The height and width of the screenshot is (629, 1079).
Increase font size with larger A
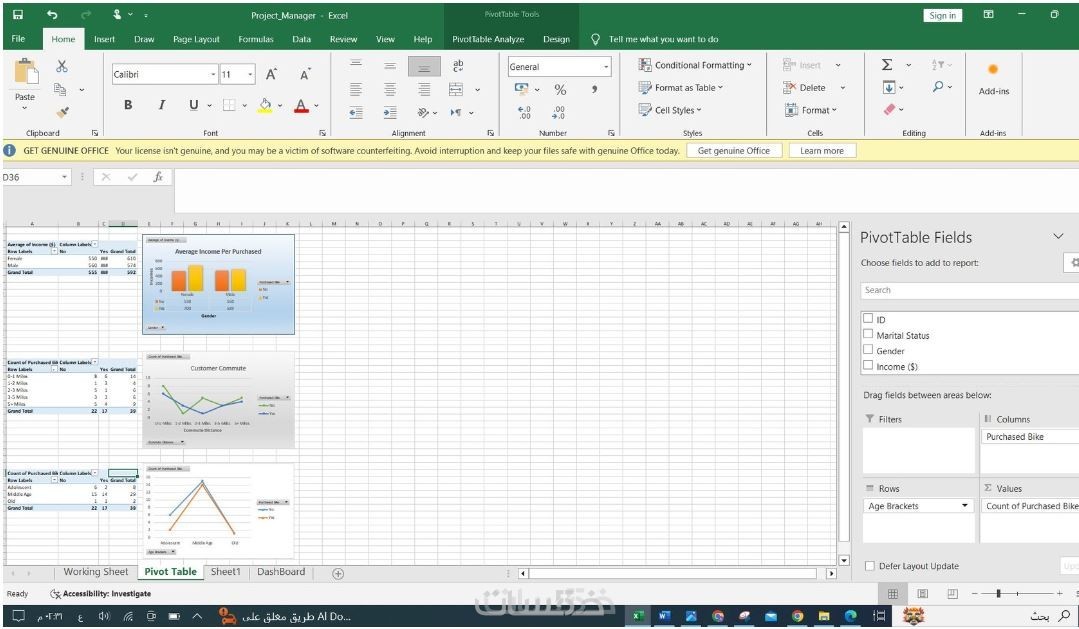(272, 74)
